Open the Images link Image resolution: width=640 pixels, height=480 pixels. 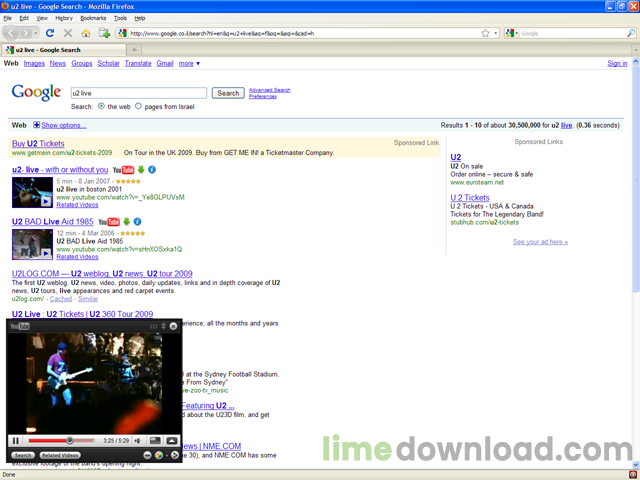pos(34,63)
